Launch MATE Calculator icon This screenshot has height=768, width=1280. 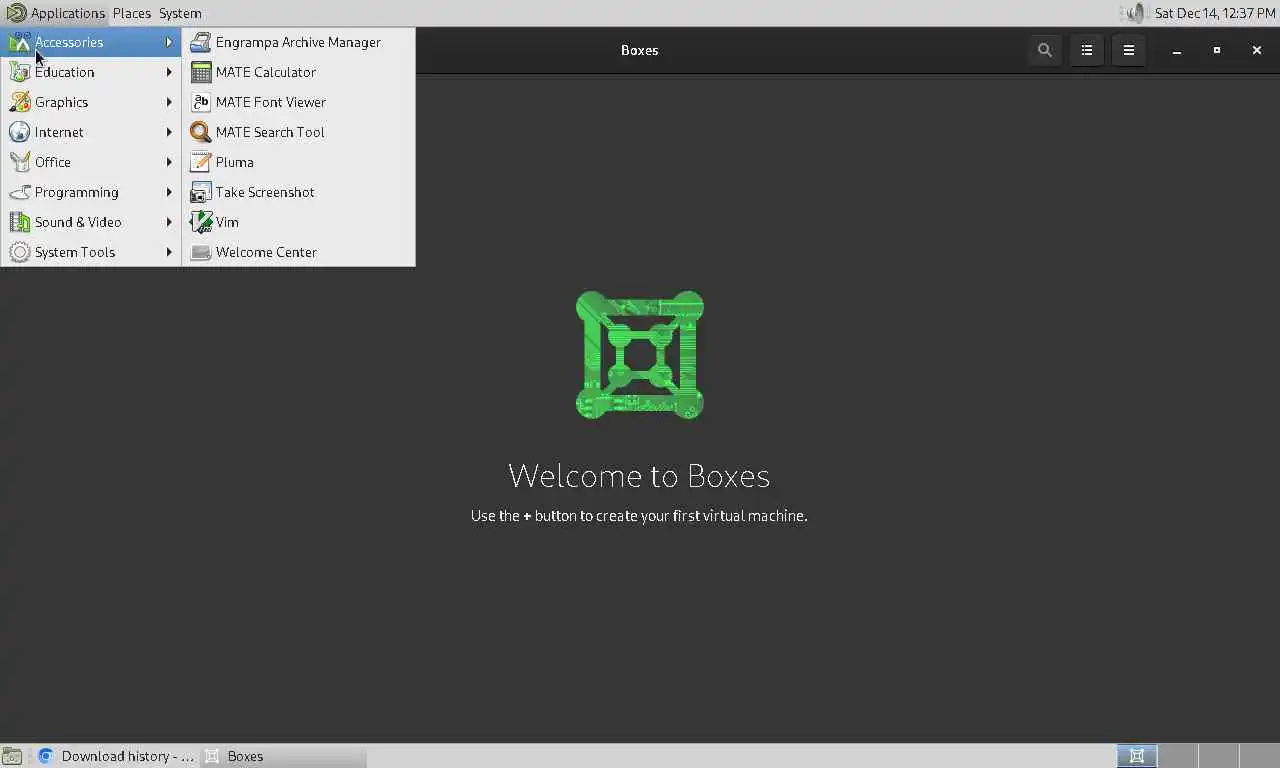click(200, 72)
